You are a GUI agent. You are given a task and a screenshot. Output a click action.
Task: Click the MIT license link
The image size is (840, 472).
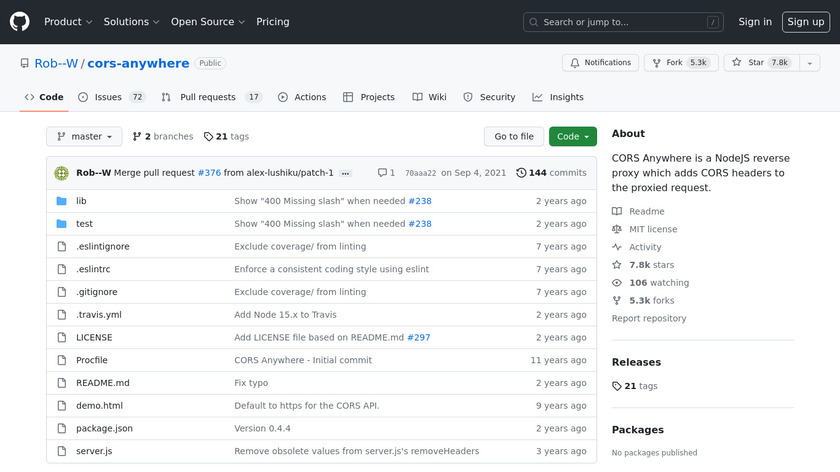645,229
